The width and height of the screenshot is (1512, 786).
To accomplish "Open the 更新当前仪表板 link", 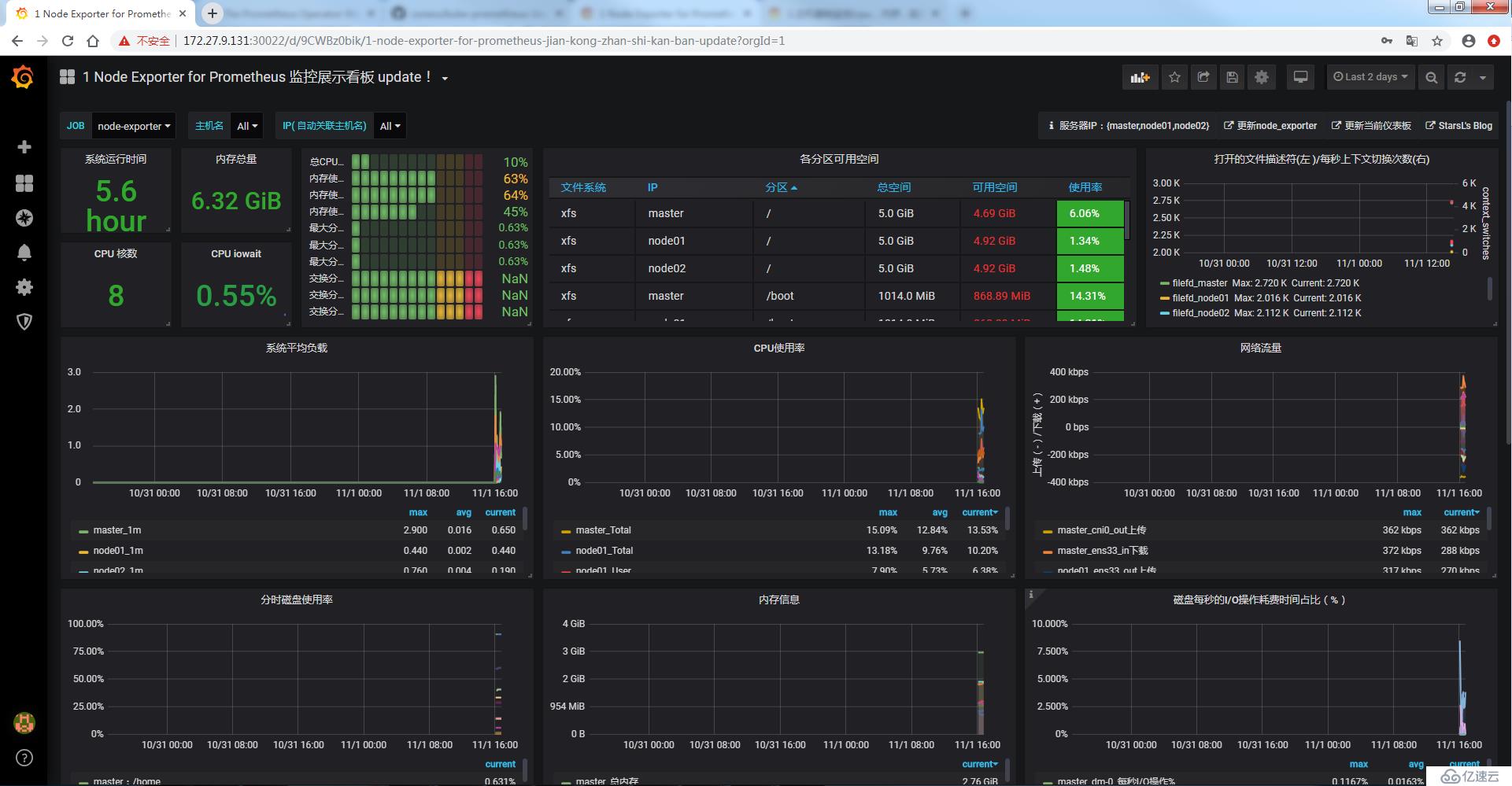I will pyautogui.click(x=1371, y=126).
